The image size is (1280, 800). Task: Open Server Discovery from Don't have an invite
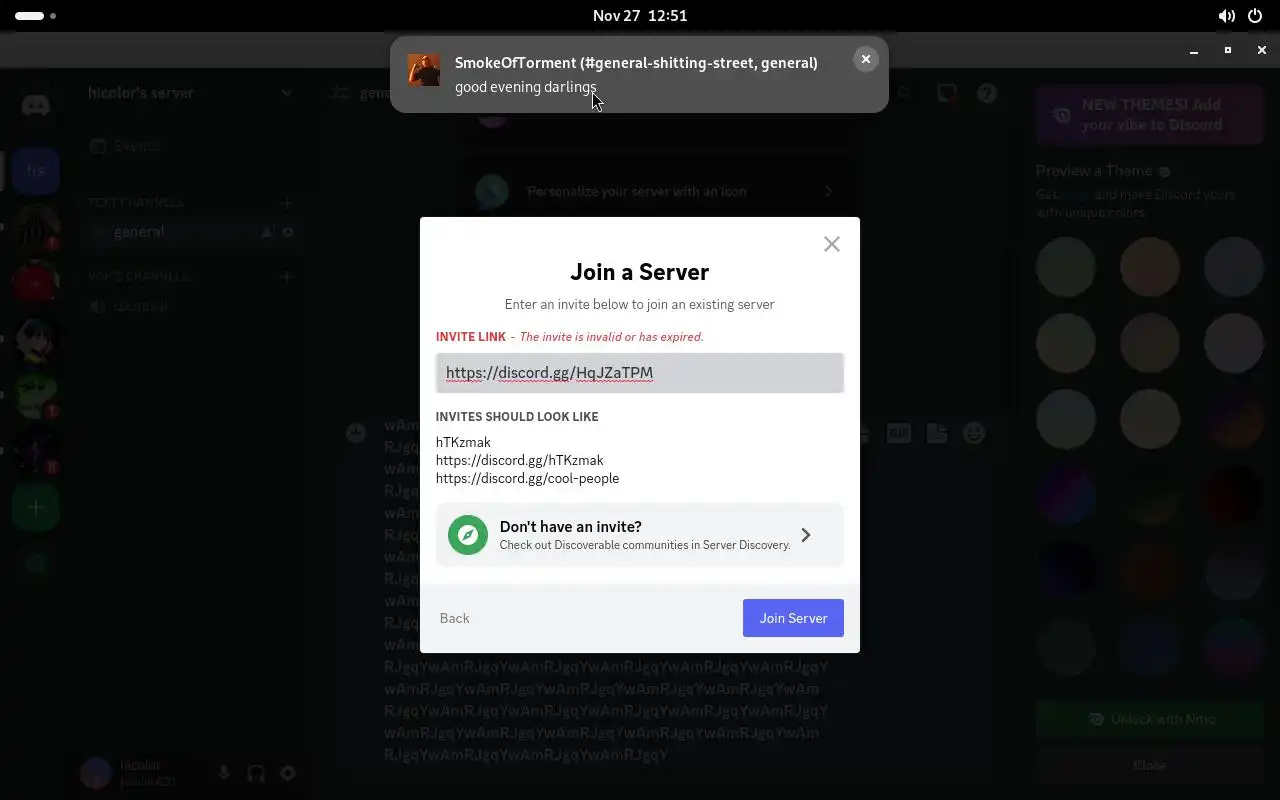point(640,535)
